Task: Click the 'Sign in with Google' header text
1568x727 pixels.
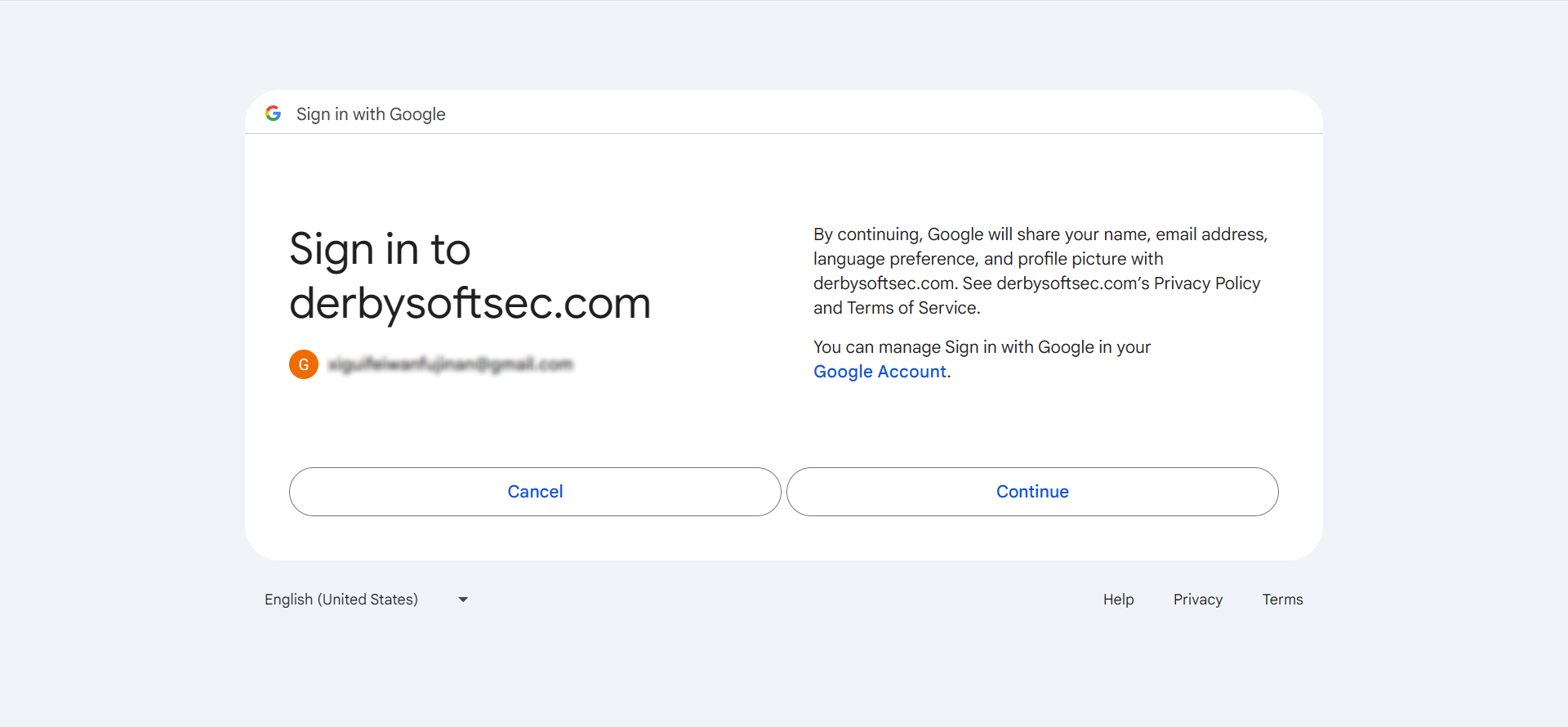Action: [x=371, y=114]
